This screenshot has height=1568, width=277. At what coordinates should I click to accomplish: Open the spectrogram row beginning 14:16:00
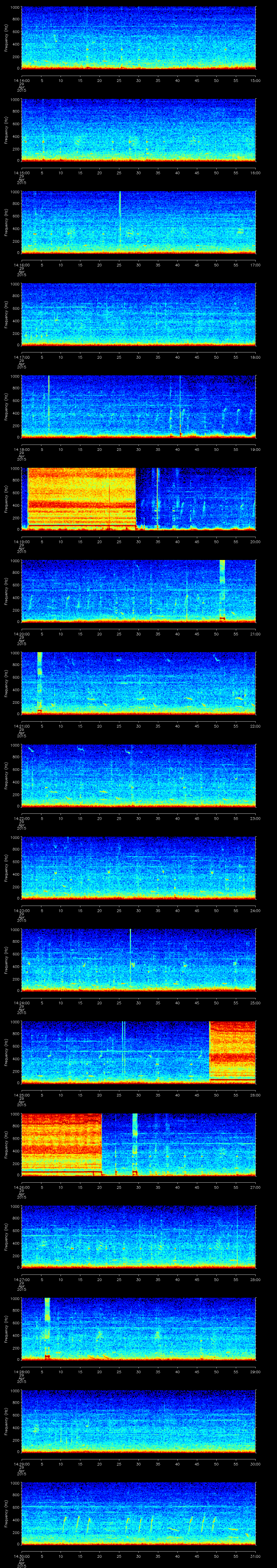coord(138,222)
